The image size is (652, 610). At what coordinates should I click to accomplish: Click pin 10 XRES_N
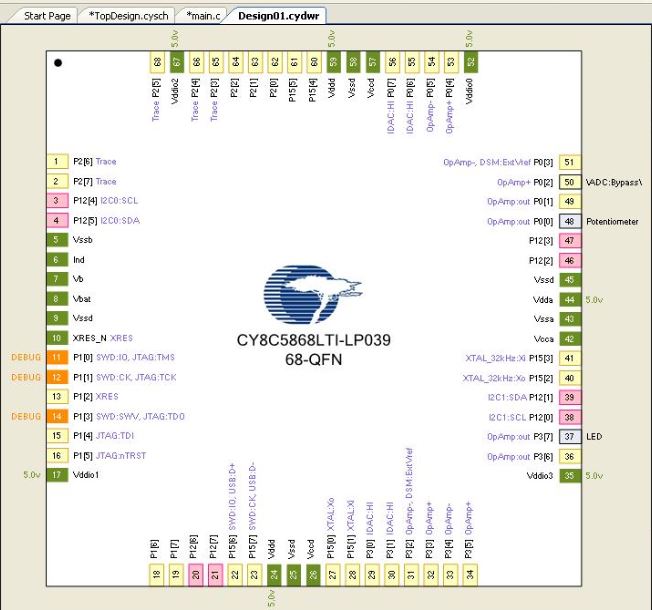pyautogui.click(x=55, y=338)
